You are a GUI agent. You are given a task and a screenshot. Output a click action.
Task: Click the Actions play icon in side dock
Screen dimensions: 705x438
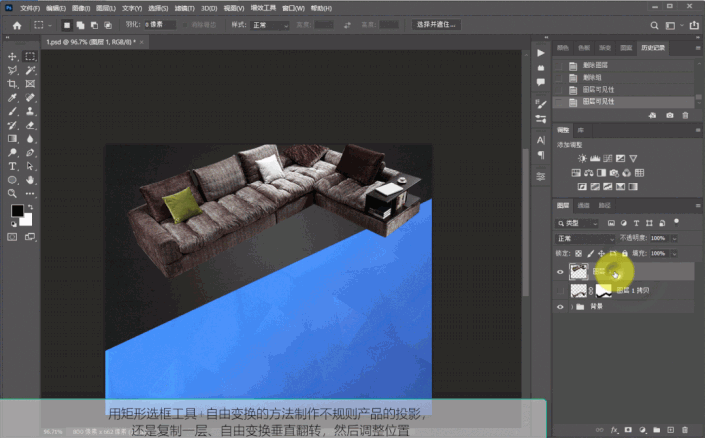pyautogui.click(x=541, y=53)
